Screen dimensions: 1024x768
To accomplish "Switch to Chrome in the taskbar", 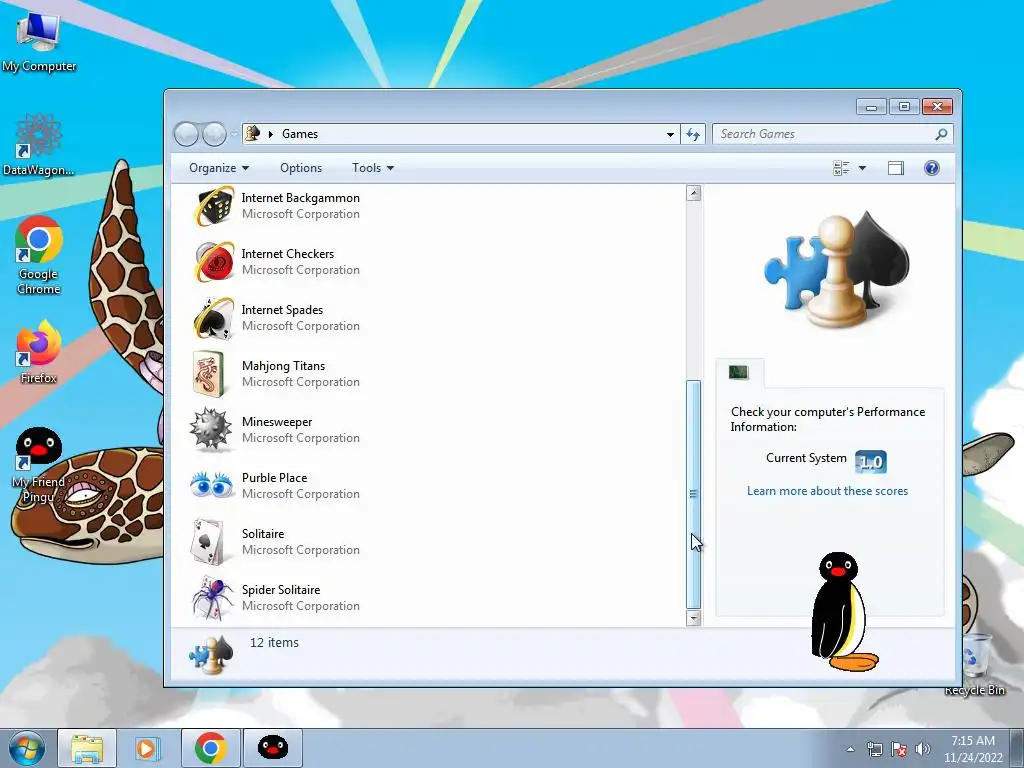I will [210, 748].
